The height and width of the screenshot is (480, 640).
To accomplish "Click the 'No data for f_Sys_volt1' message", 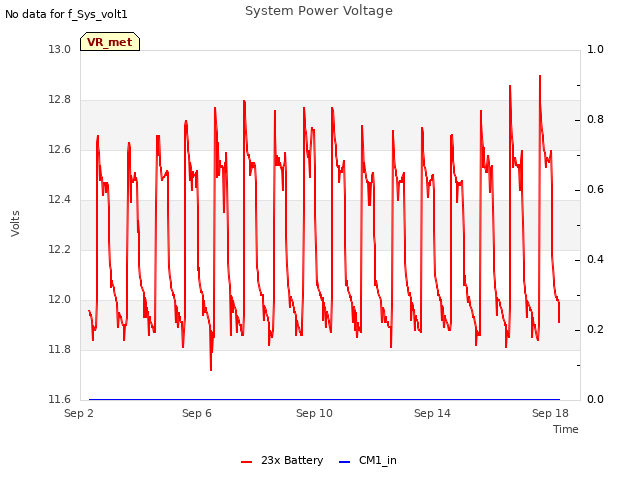I will point(66,14).
